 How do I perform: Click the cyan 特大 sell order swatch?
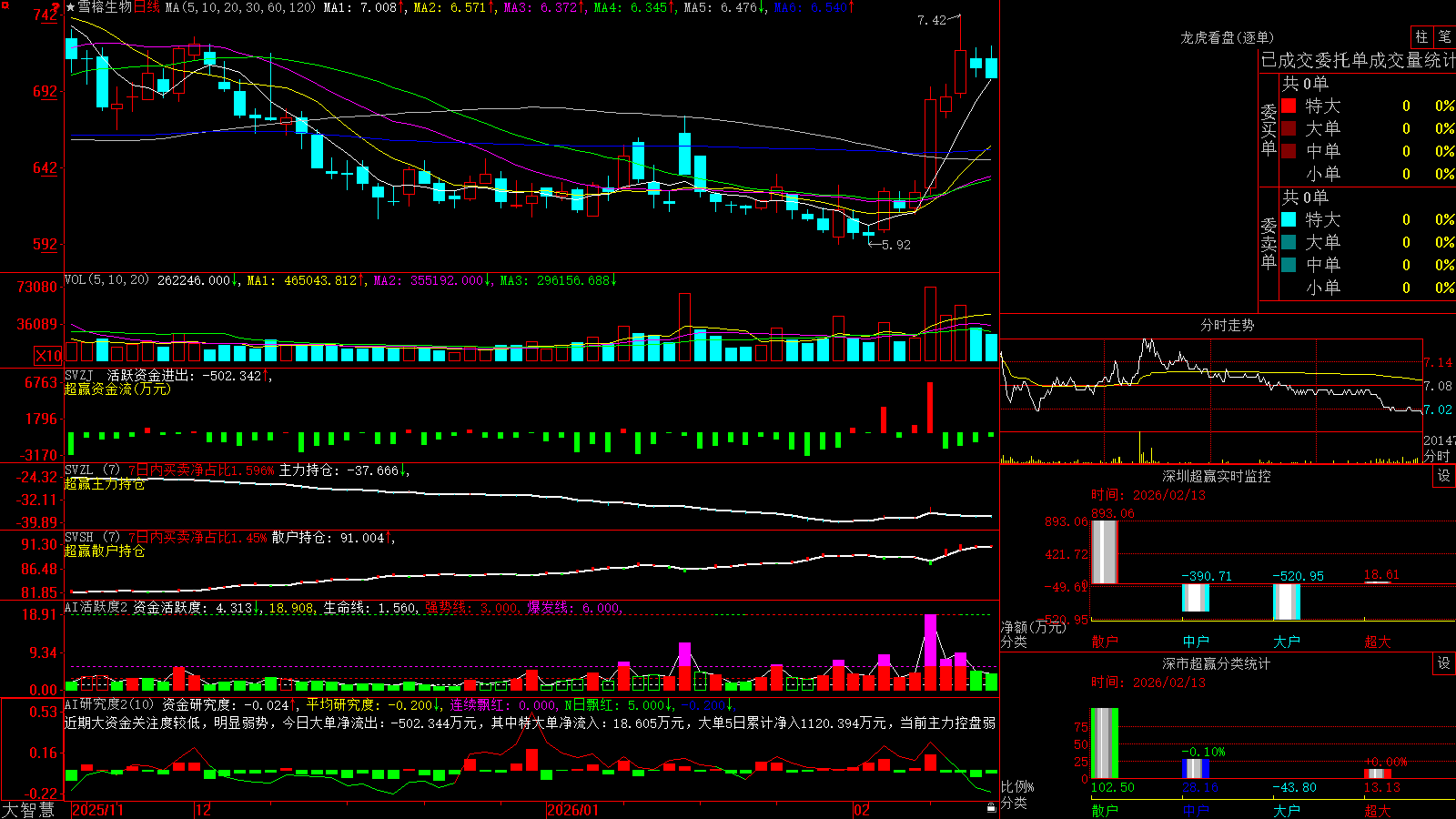tap(1289, 219)
